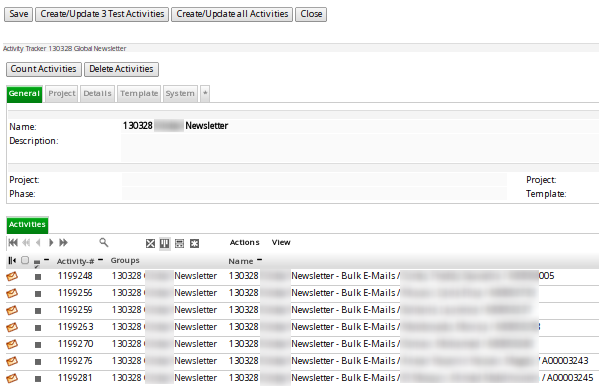Switch to the General tab
The width and height of the screenshot is (599, 386).
point(24,94)
